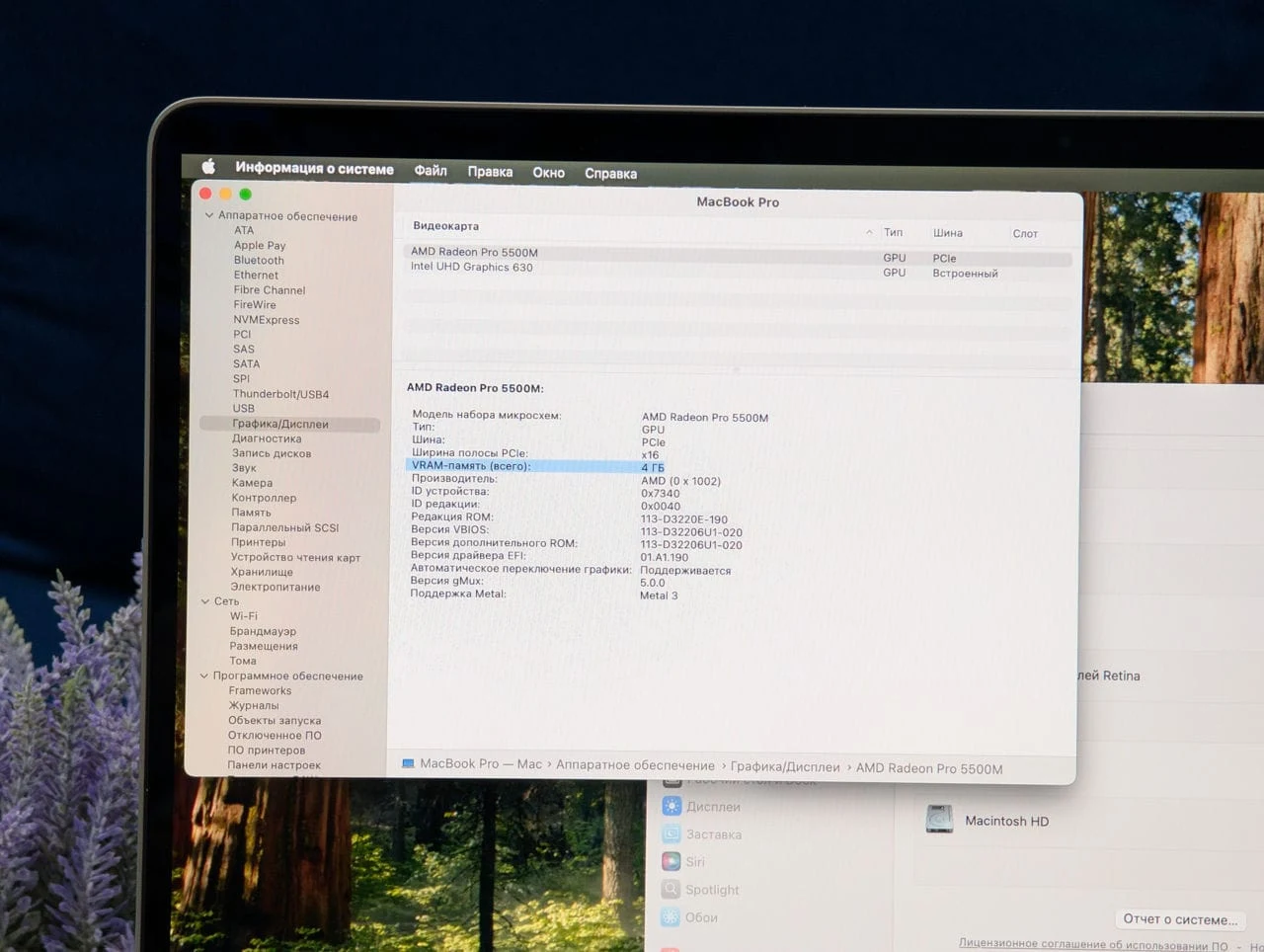Select Bluetooth in the sidebar
The width and height of the screenshot is (1264, 952).
[x=259, y=260]
